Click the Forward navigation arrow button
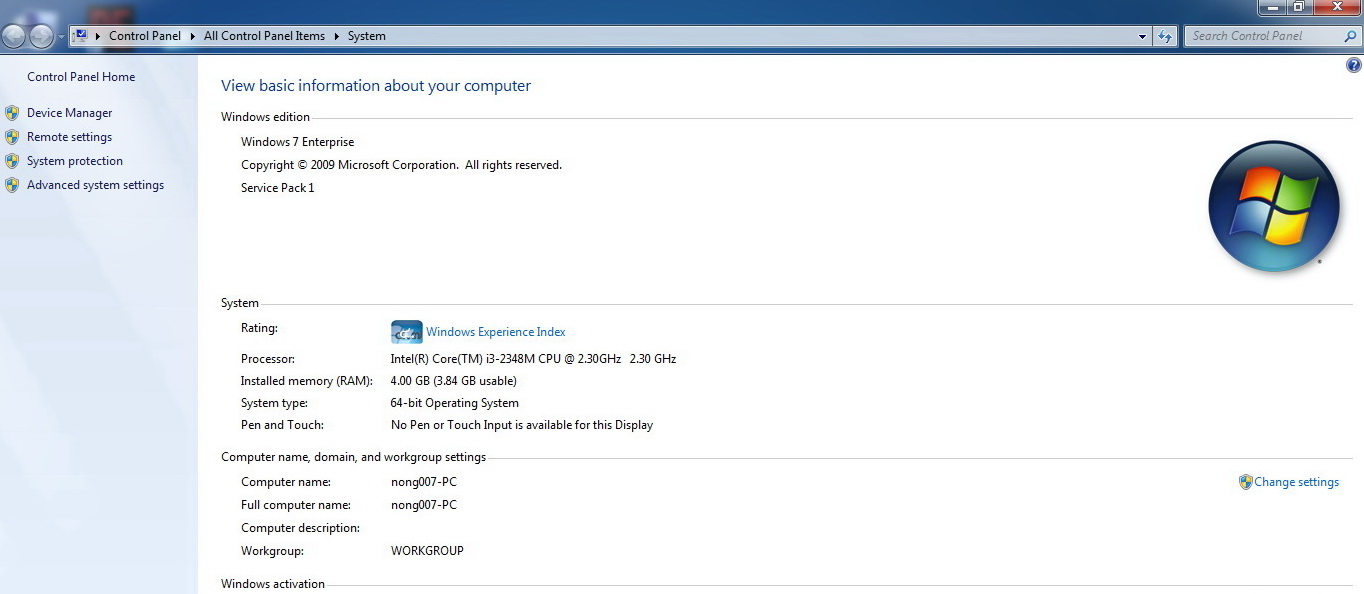1364x594 pixels. 42,37
